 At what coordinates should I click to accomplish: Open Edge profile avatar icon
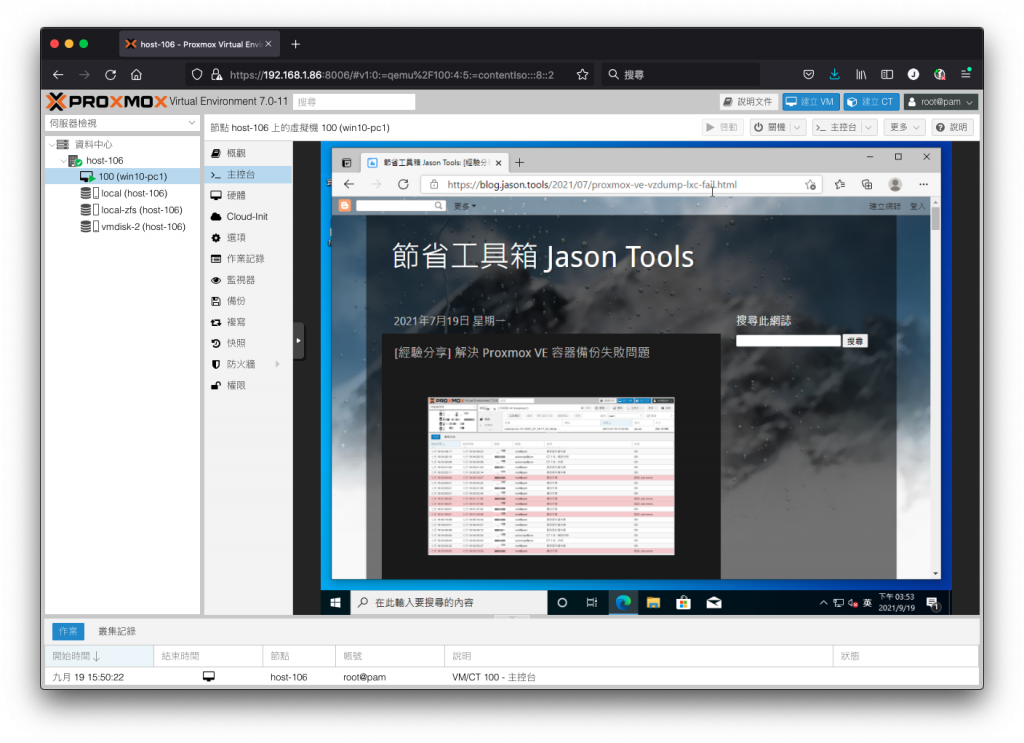point(895,185)
